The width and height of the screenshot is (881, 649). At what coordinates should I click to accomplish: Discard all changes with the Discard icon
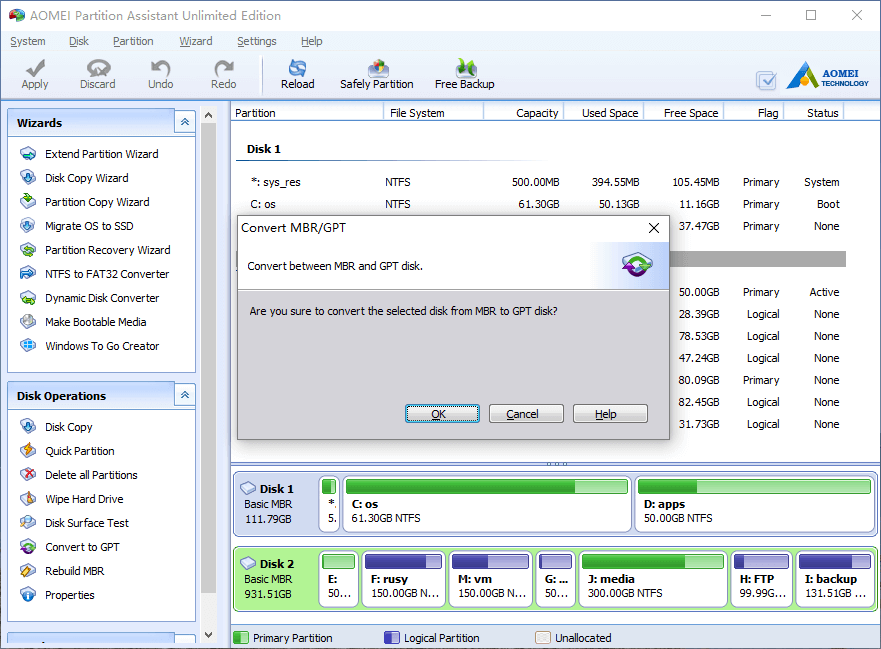pyautogui.click(x=97, y=73)
